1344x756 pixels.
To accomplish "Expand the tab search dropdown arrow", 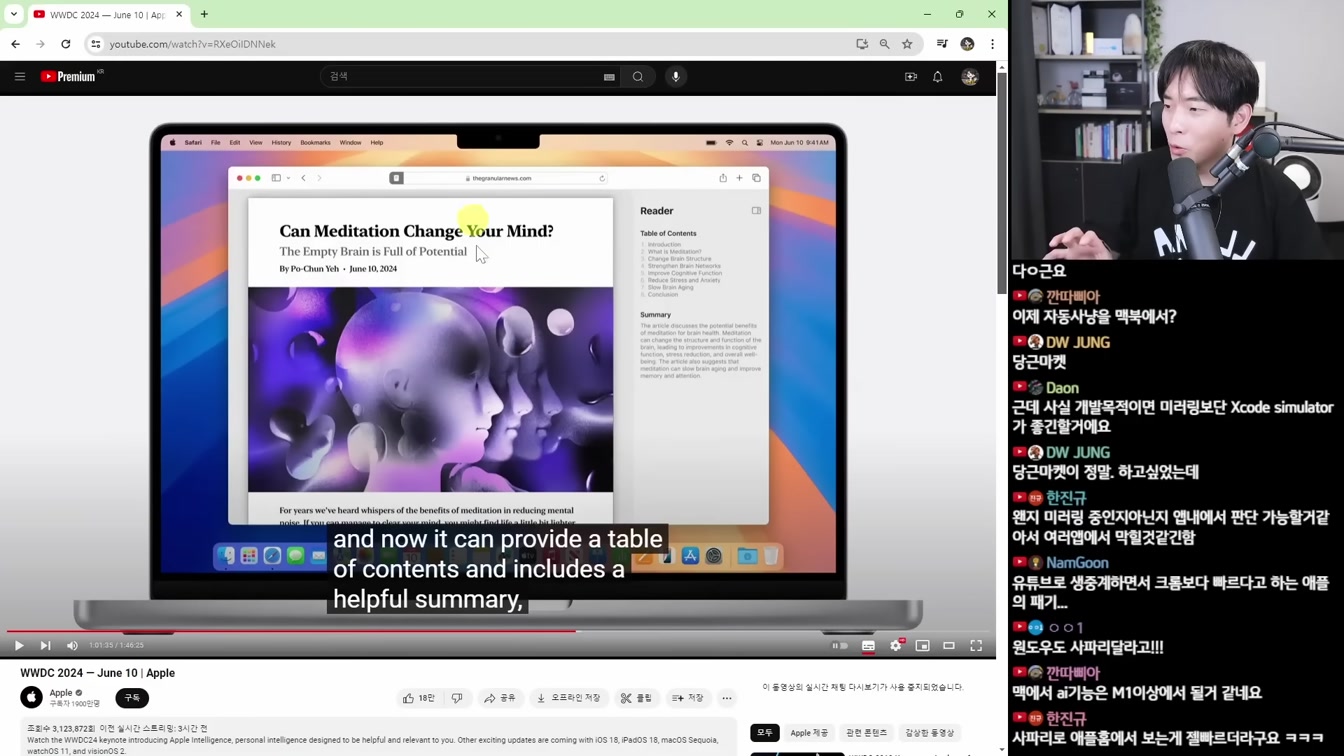I will (14, 14).
